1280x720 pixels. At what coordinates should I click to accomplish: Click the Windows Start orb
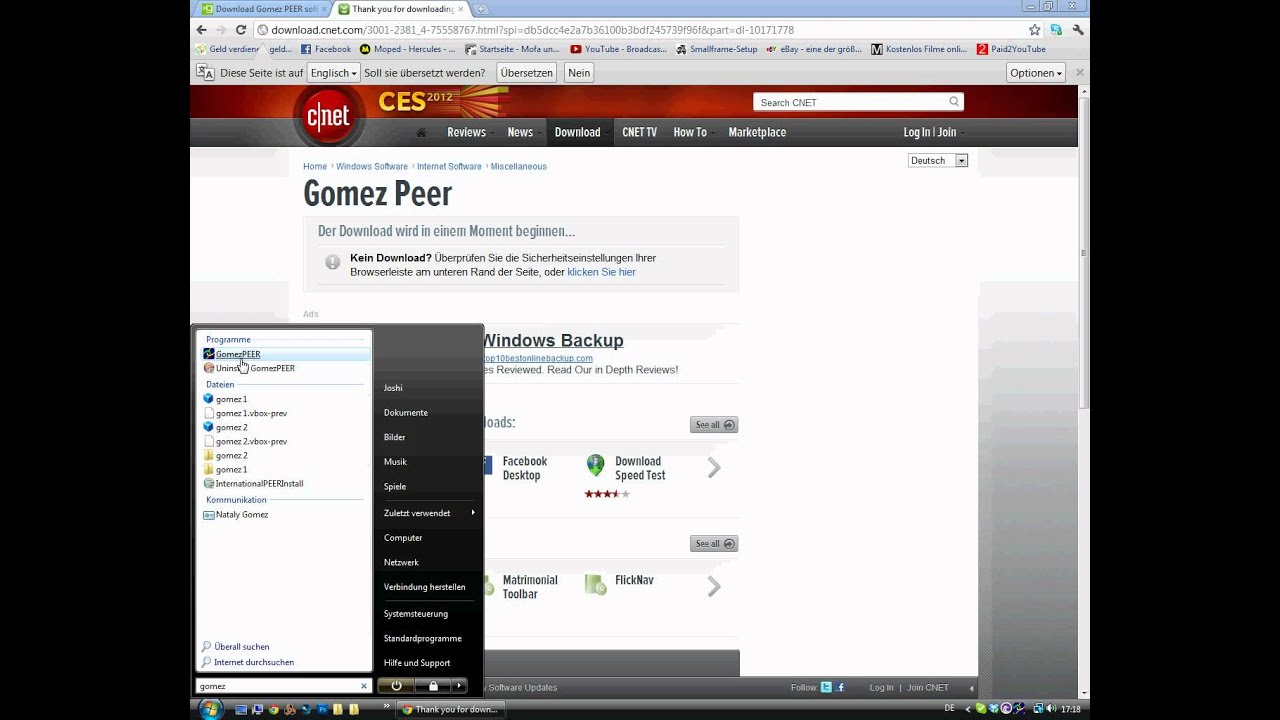210,709
